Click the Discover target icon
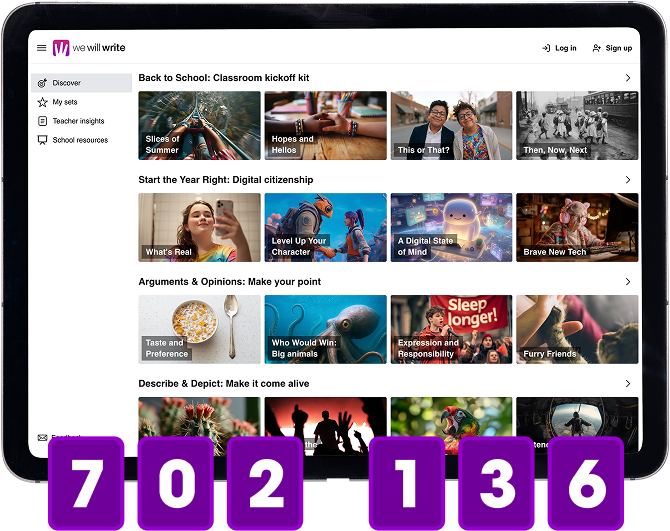Viewport: 670px width, 531px height. pyautogui.click(x=42, y=83)
